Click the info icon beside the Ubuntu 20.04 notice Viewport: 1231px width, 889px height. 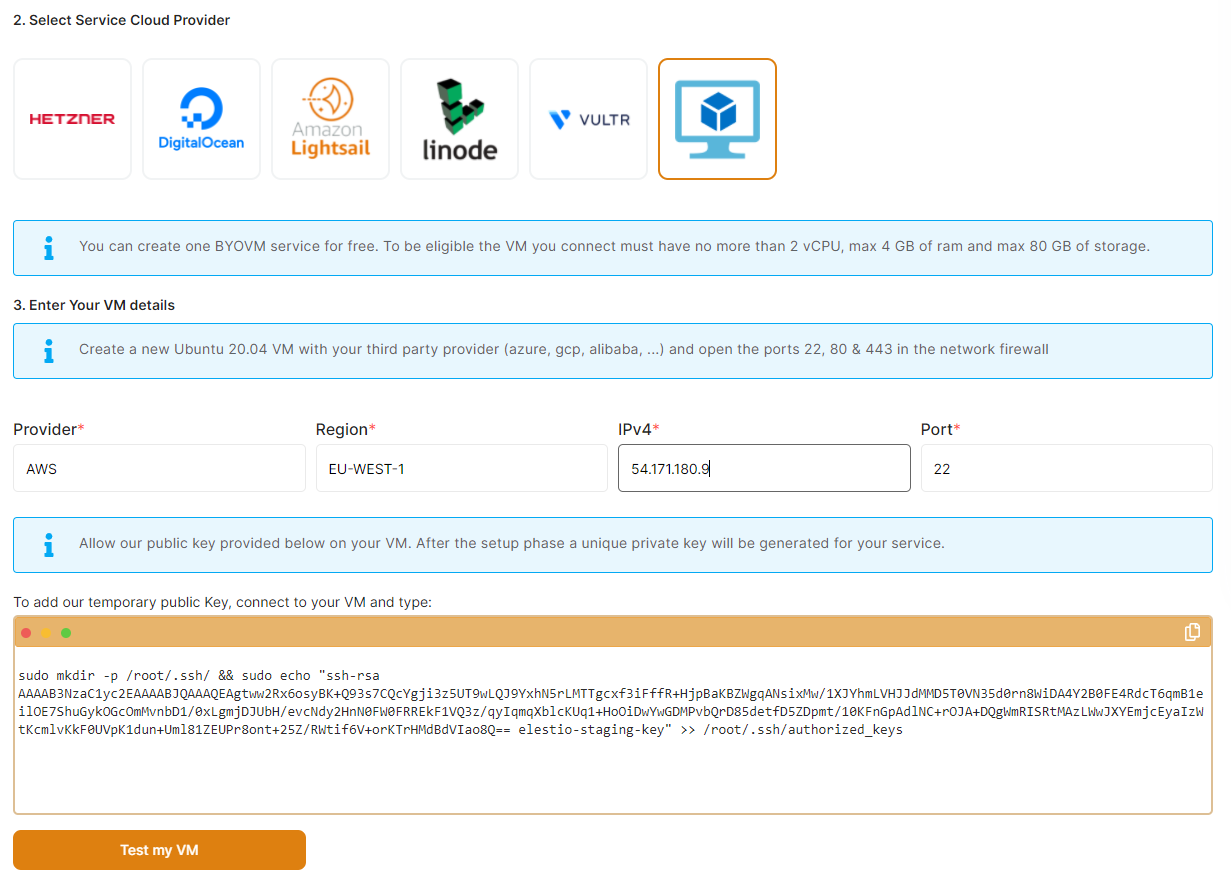[x=48, y=351]
